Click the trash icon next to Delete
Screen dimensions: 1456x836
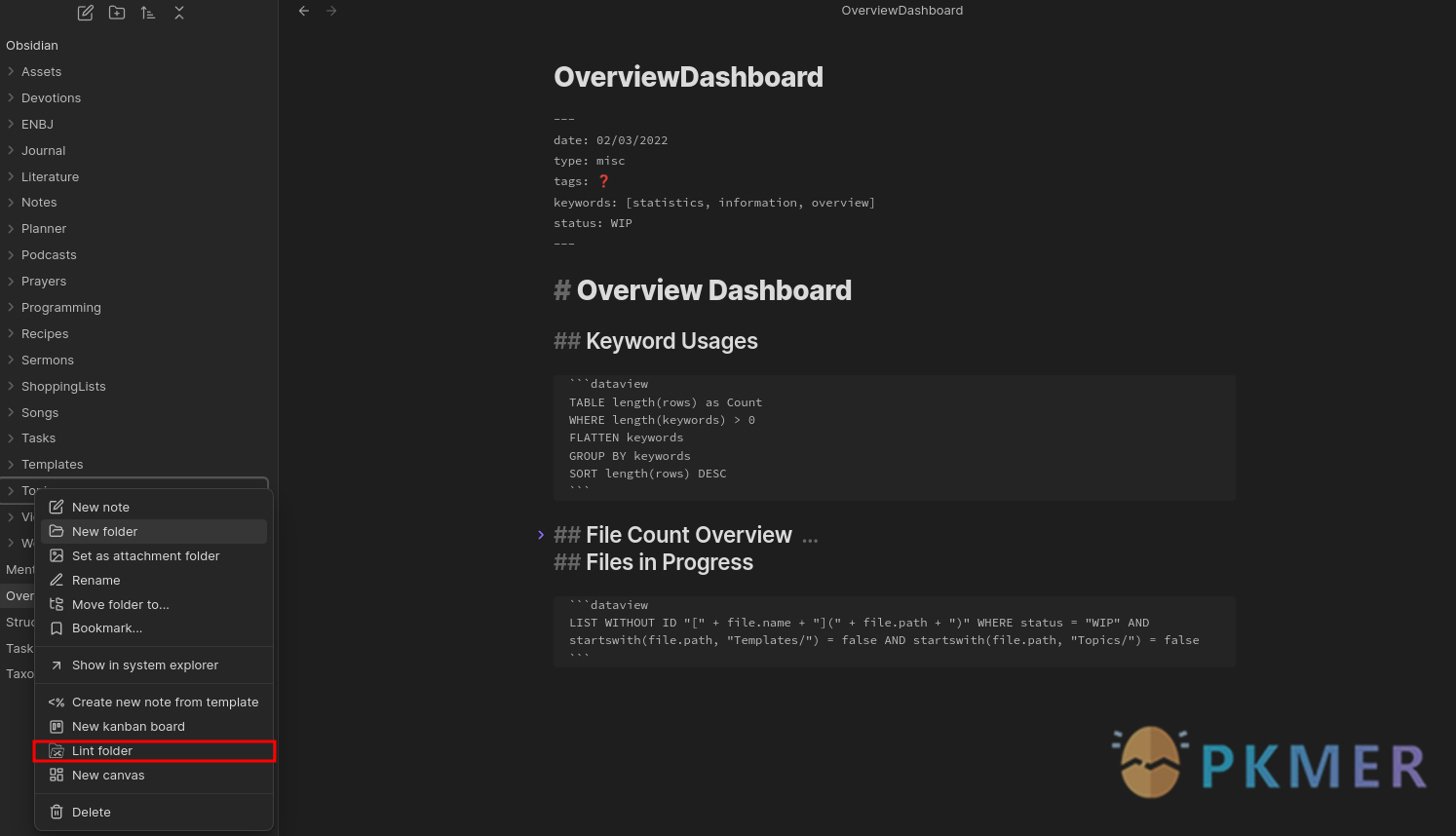click(57, 812)
